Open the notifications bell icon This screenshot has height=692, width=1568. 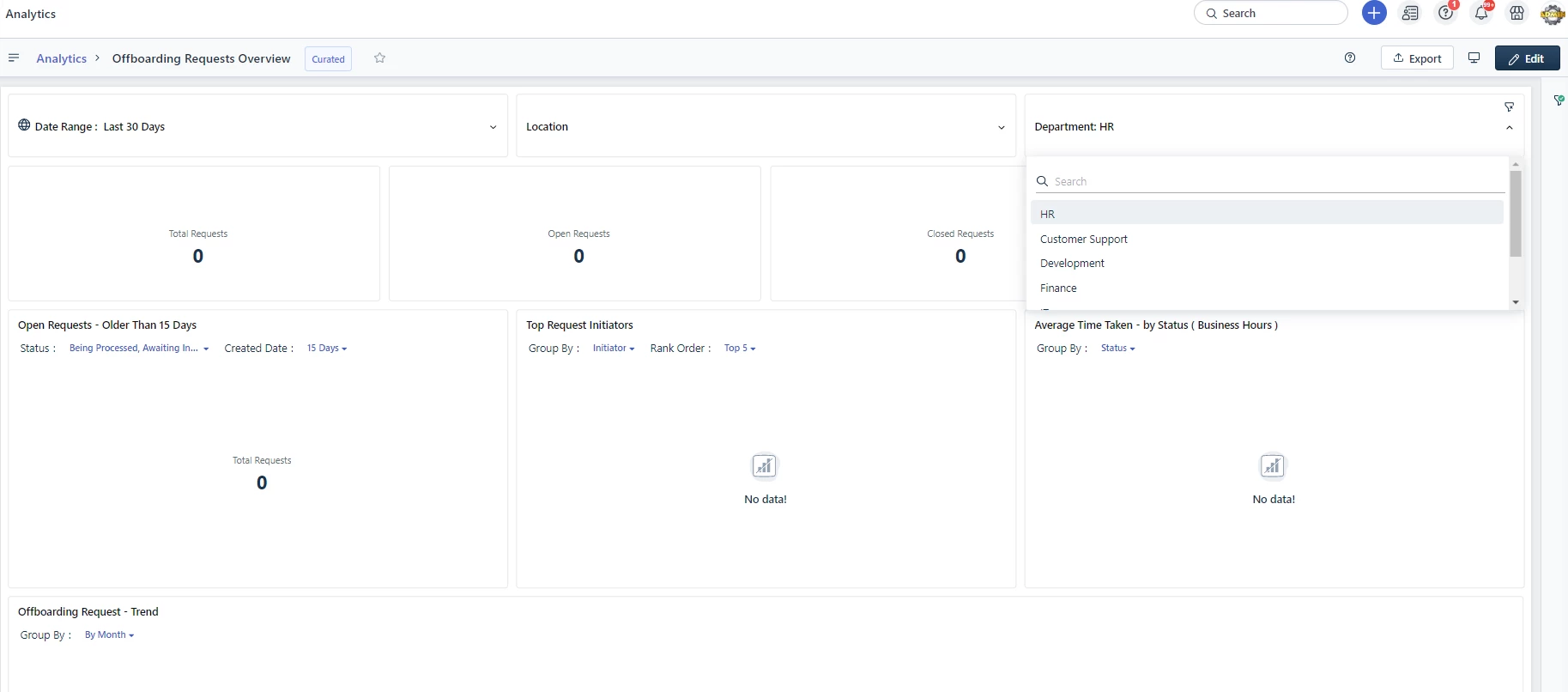click(x=1481, y=13)
